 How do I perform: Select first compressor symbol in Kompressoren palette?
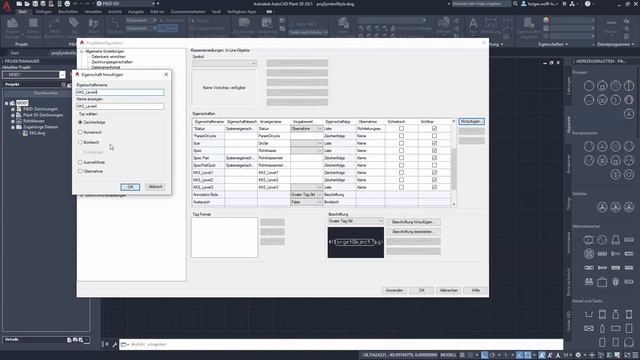589,146
